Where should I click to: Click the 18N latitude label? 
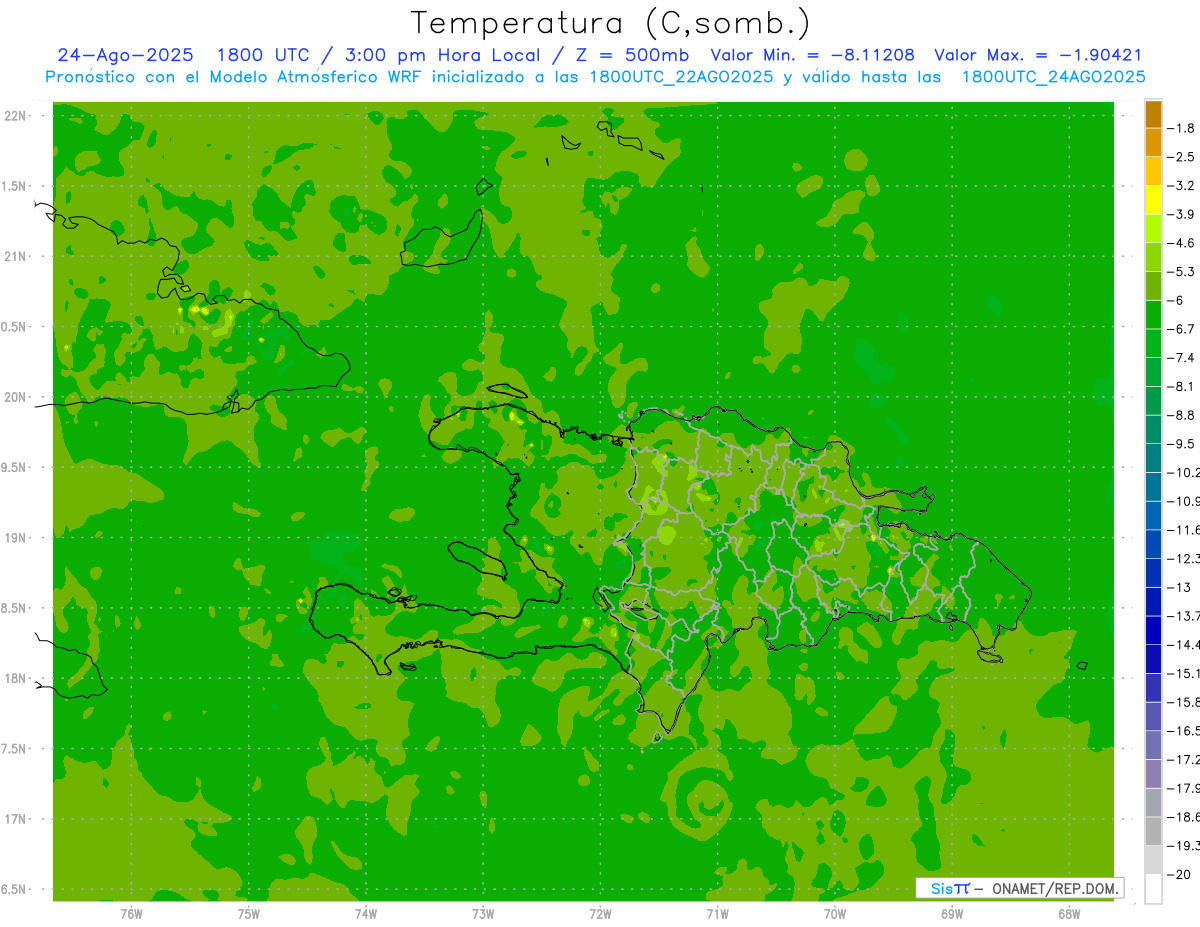click(x=17, y=678)
